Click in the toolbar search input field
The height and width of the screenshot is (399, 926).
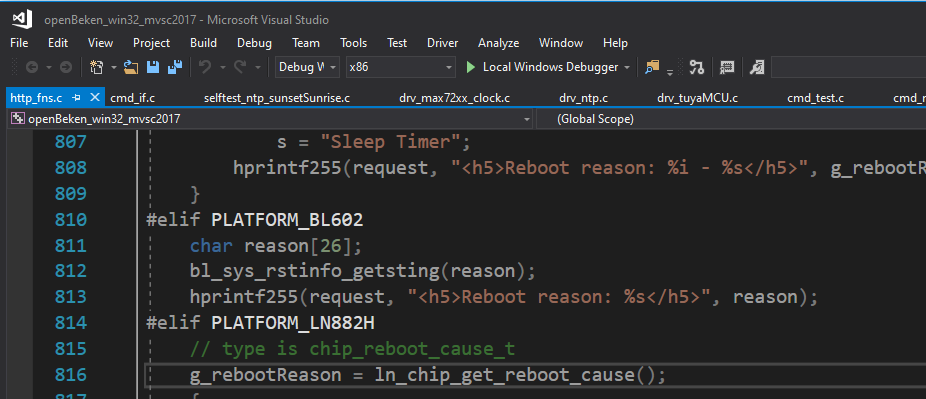coord(848,67)
